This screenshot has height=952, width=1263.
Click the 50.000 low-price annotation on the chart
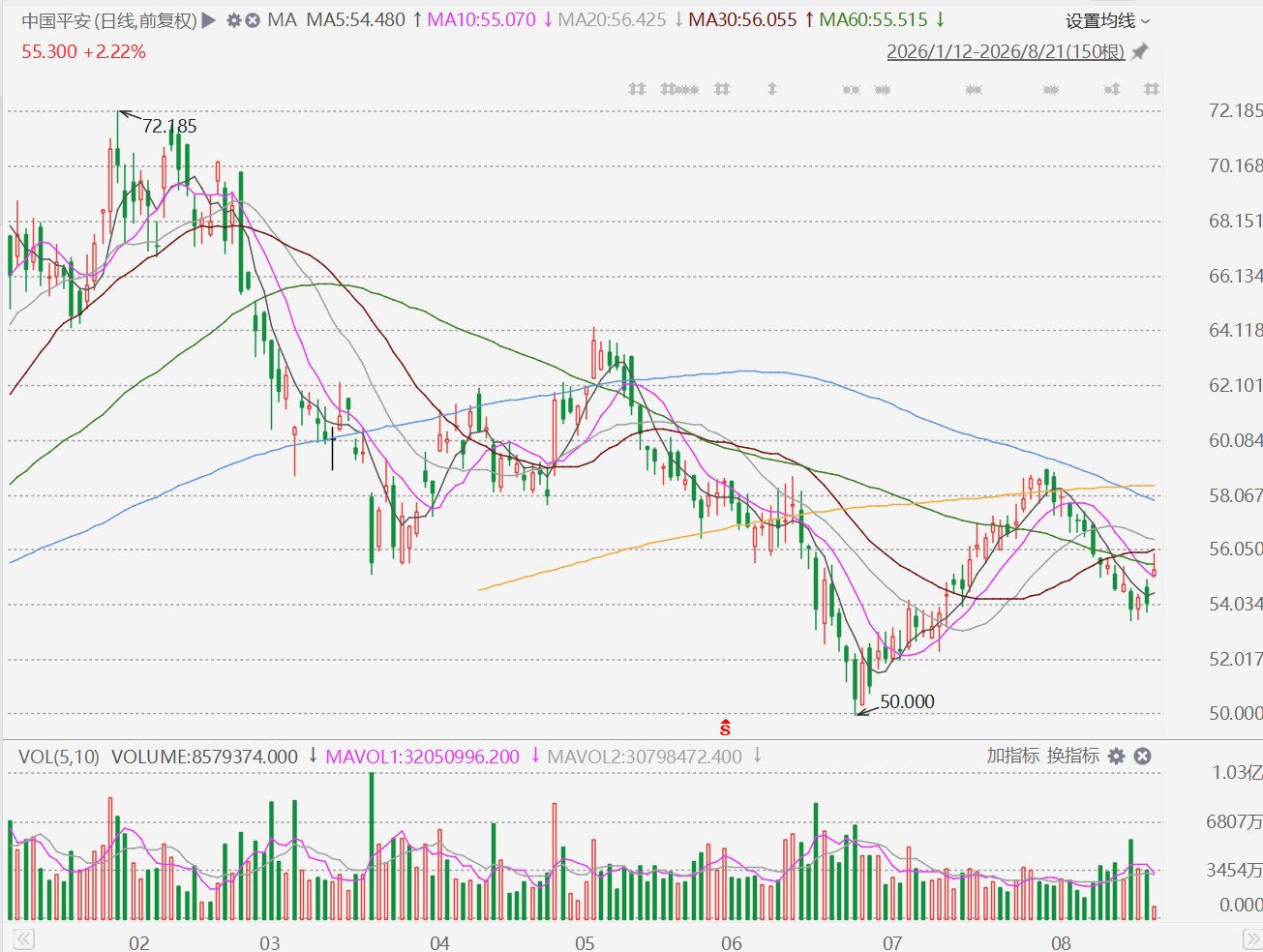[x=907, y=701]
